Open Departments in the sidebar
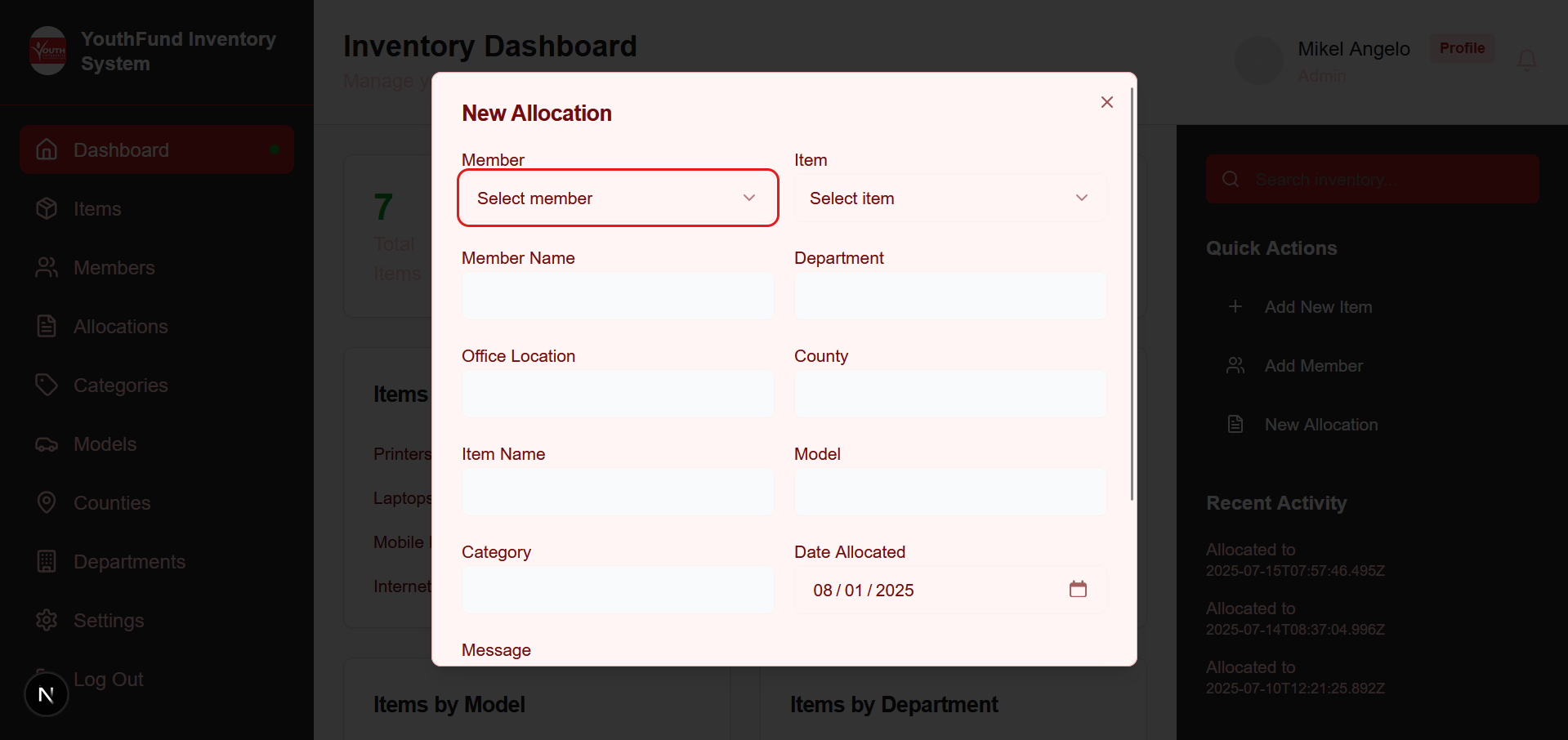The image size is (1568, 740). coord(157,562)
